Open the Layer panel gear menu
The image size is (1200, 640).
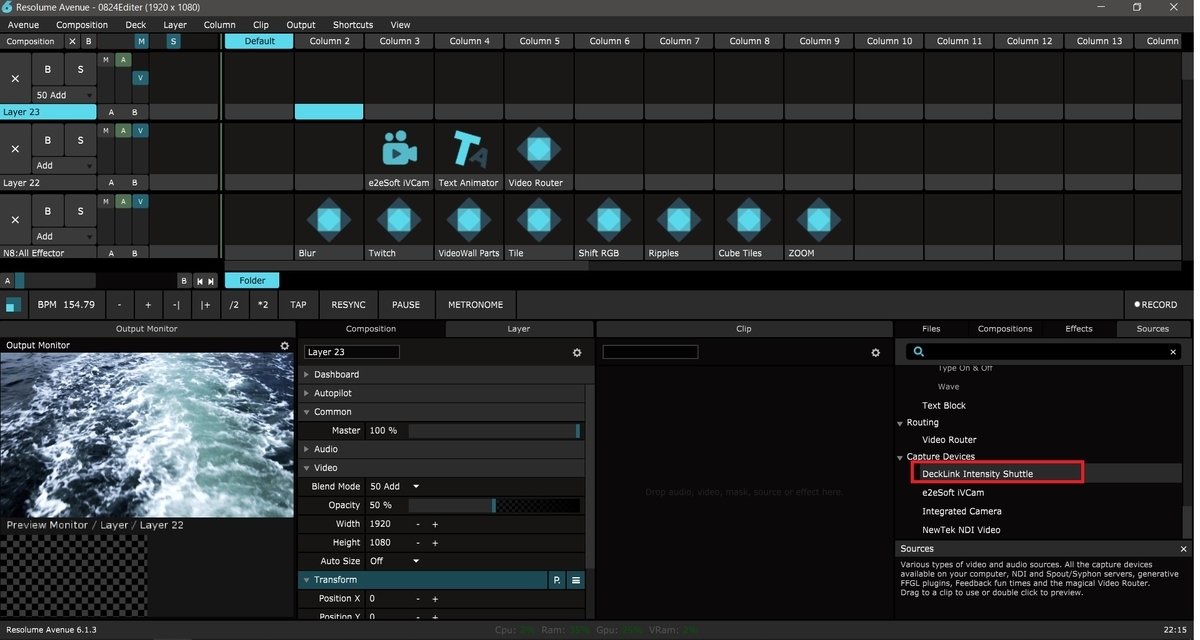click(x=577, y=352)
